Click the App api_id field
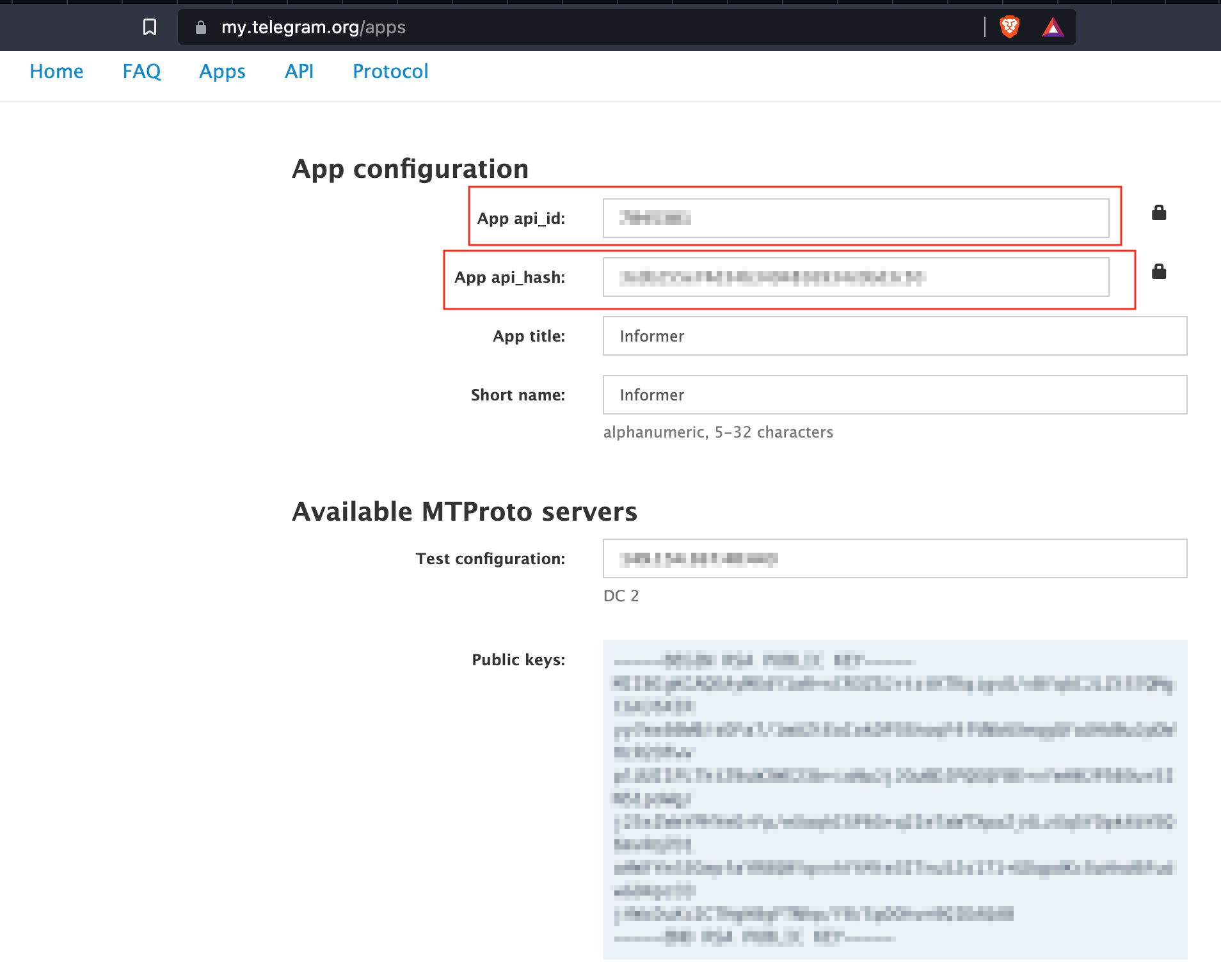Screen dimensions: 1221x980 point(856,218)
